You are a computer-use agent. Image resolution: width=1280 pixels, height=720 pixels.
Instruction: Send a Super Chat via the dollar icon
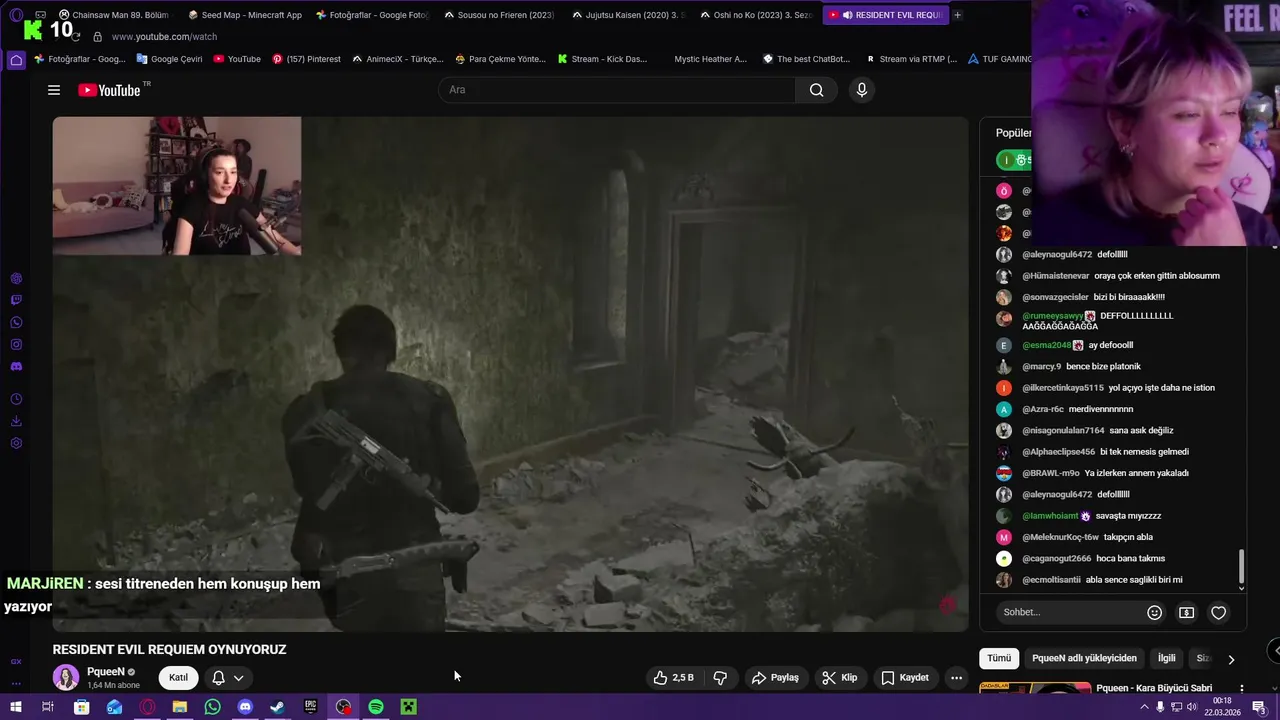click(1186, 612)
